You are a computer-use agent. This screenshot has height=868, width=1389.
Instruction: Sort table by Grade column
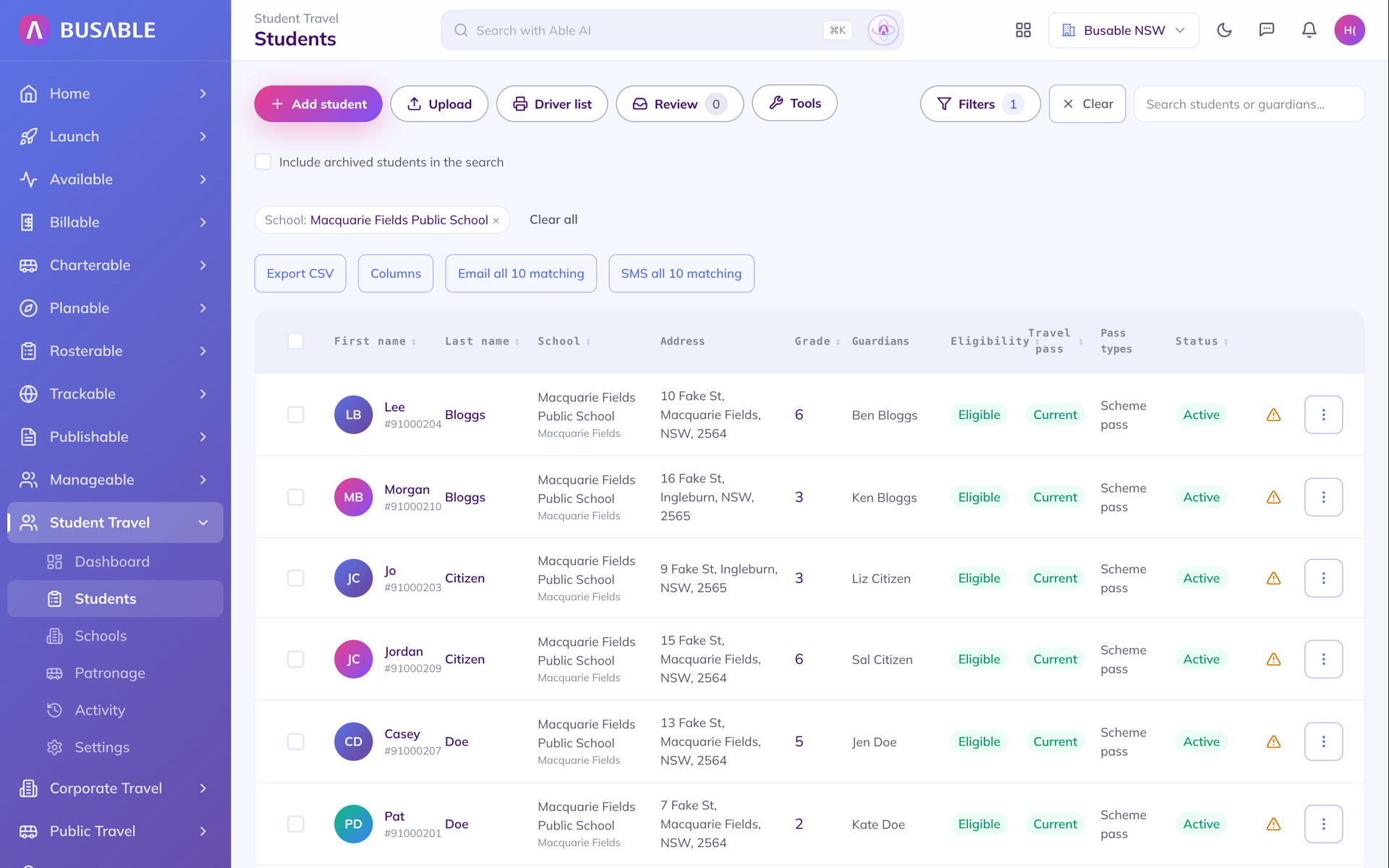(x=817, y=341)
